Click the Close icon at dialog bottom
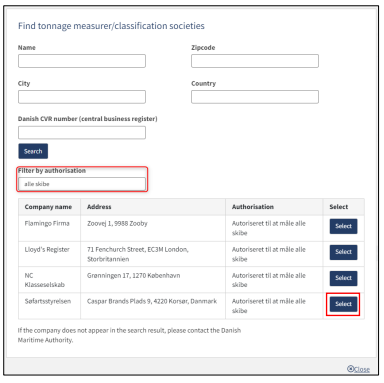The width and height of the screenshot is (384, 383). (x=350, y=368)
